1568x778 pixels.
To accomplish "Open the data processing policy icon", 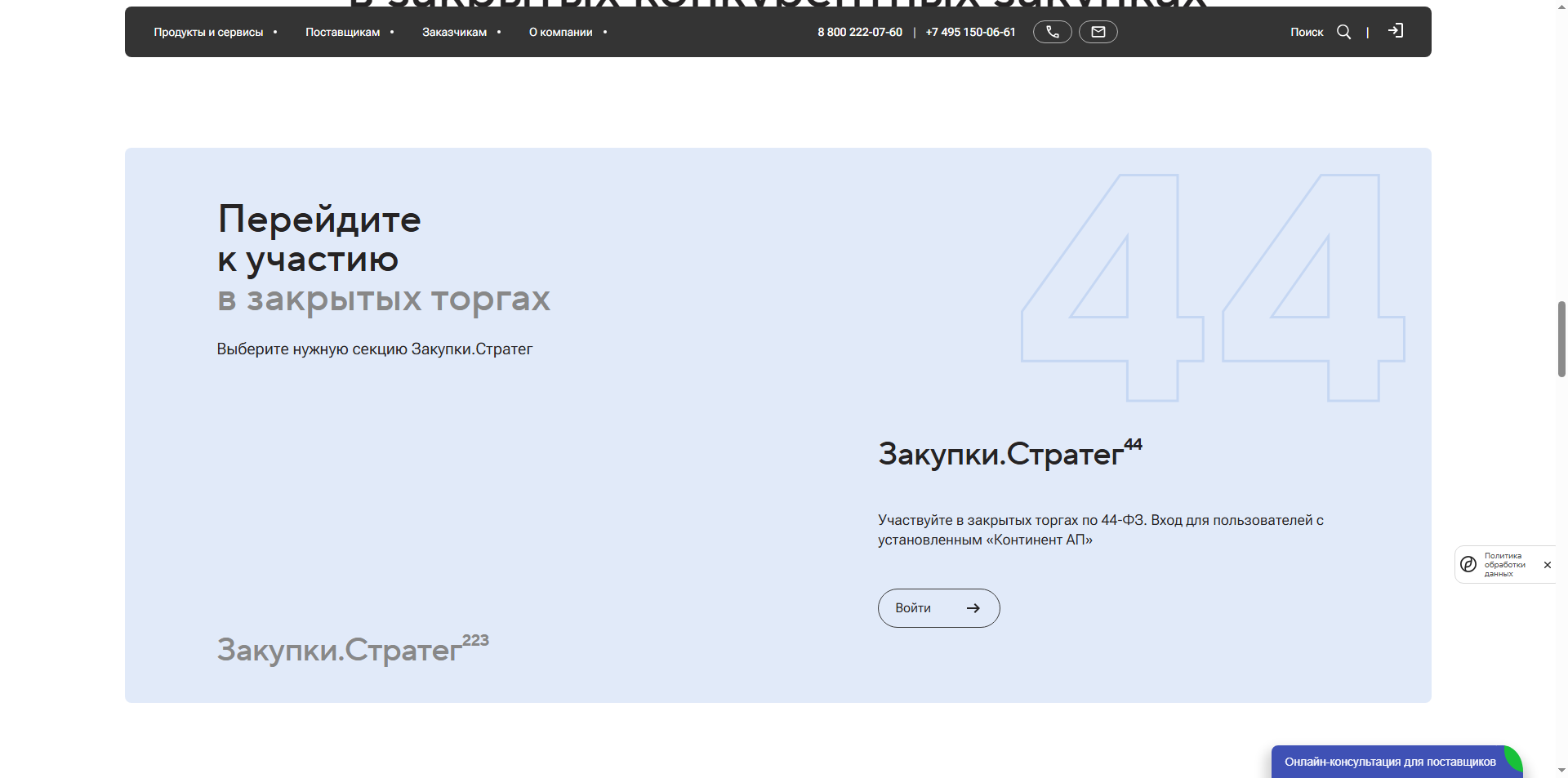I will (1468, 564).
